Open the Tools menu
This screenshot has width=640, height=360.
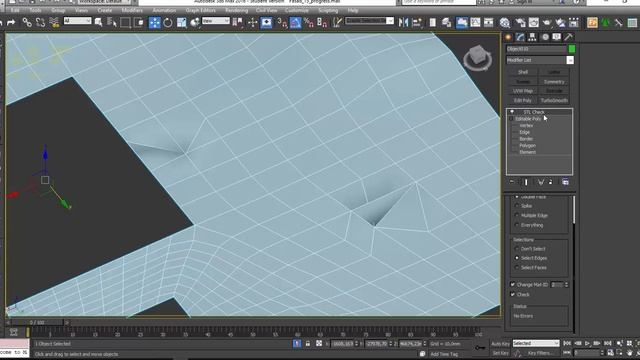click(x=36, y=10)
